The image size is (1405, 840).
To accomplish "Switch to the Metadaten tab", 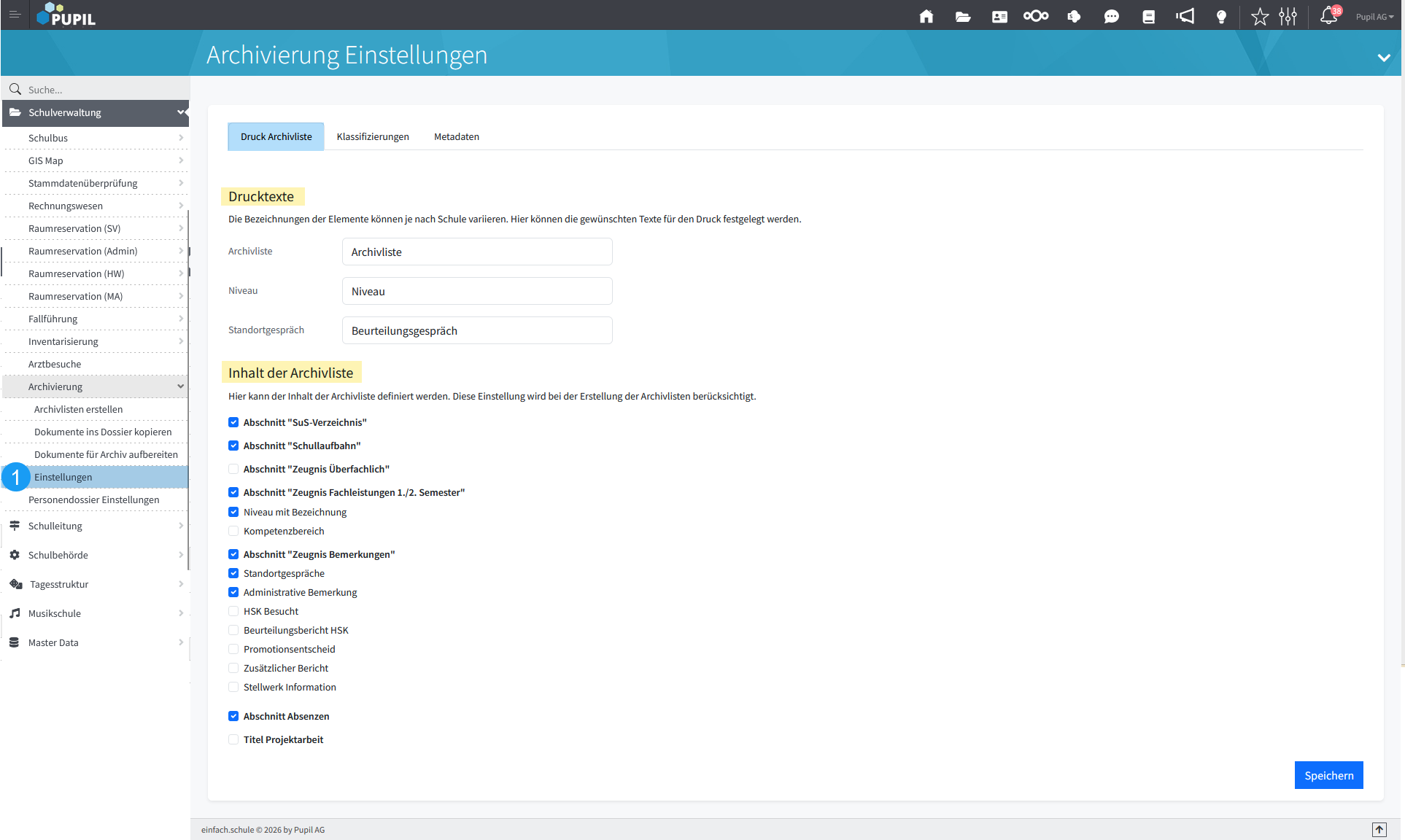I will 457,136.
